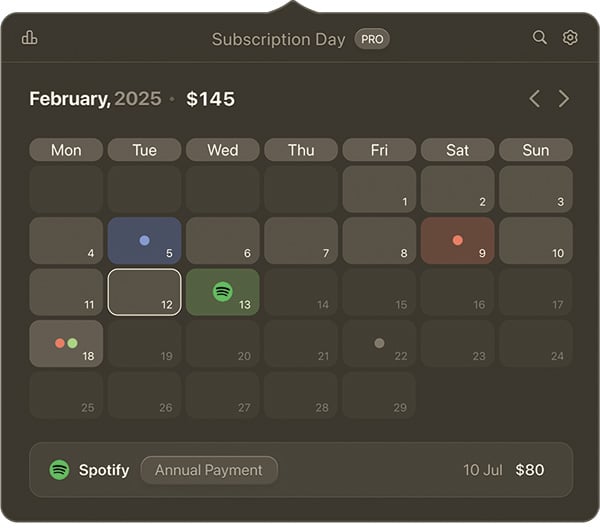Go to previous month with left chevron

pyautogui.click(x=535, y=99)
